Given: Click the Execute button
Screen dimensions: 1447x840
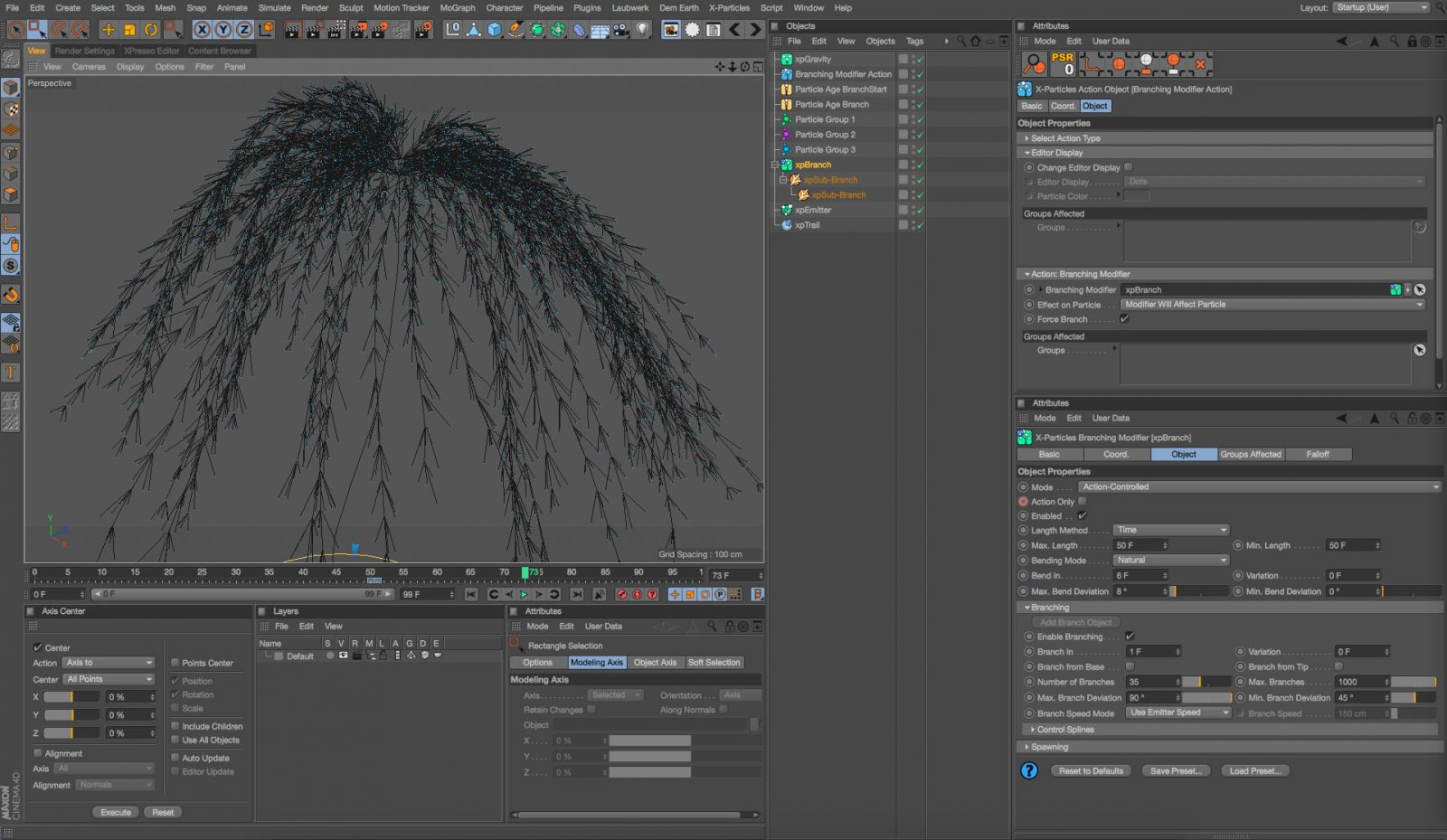Looking at the screenshot, I should pyautogui.click(x=116, y=812).
